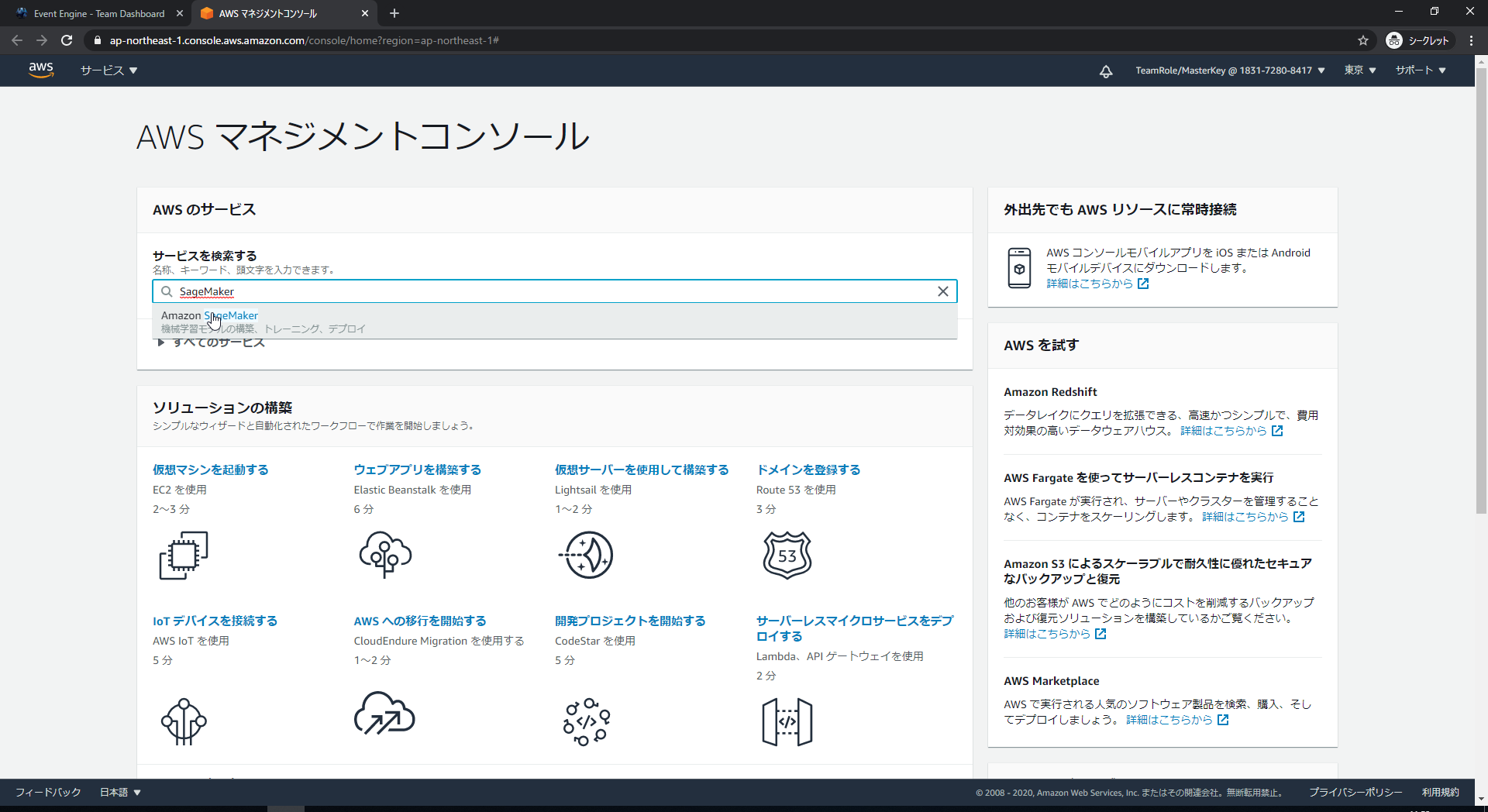The height and width of the screenshot is (812, 1488).
Task: Click the scrollbar up arrow at top
Action: [1481, 60]
